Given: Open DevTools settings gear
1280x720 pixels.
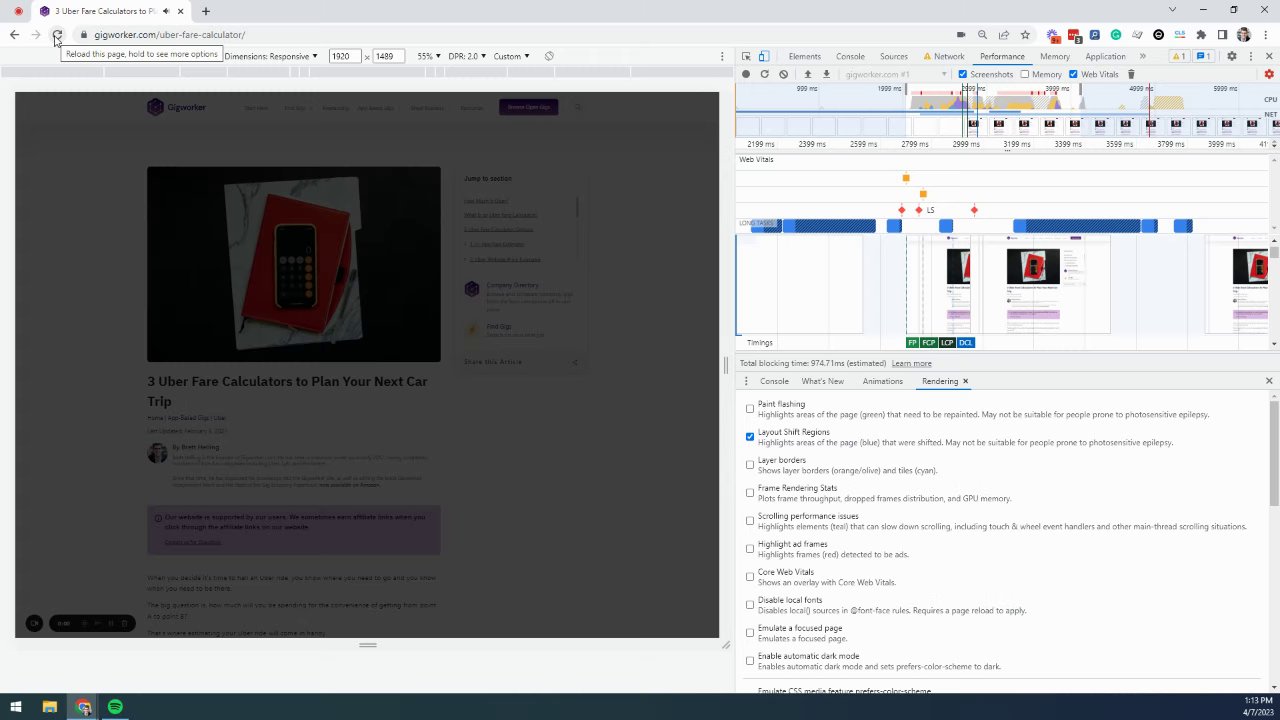Looking at the screenshot, I should pos(1232,56).
